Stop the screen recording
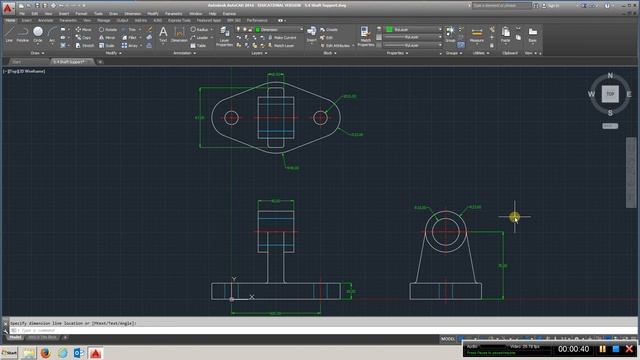640x360 pixels. 616,349
